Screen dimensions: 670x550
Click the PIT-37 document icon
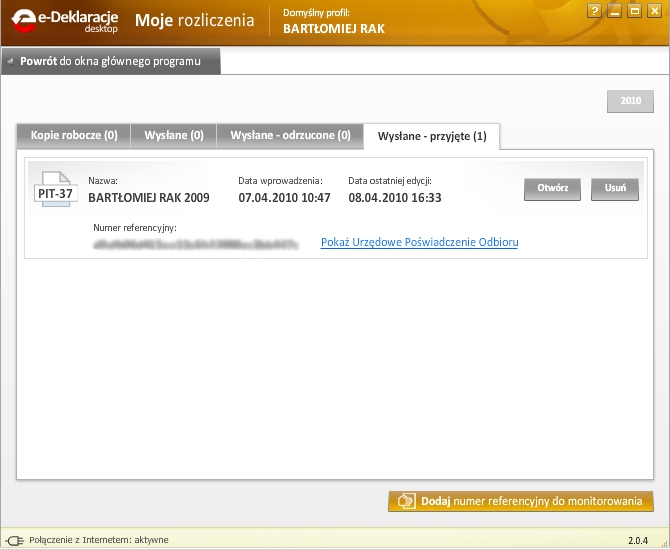tap(56, 189)
